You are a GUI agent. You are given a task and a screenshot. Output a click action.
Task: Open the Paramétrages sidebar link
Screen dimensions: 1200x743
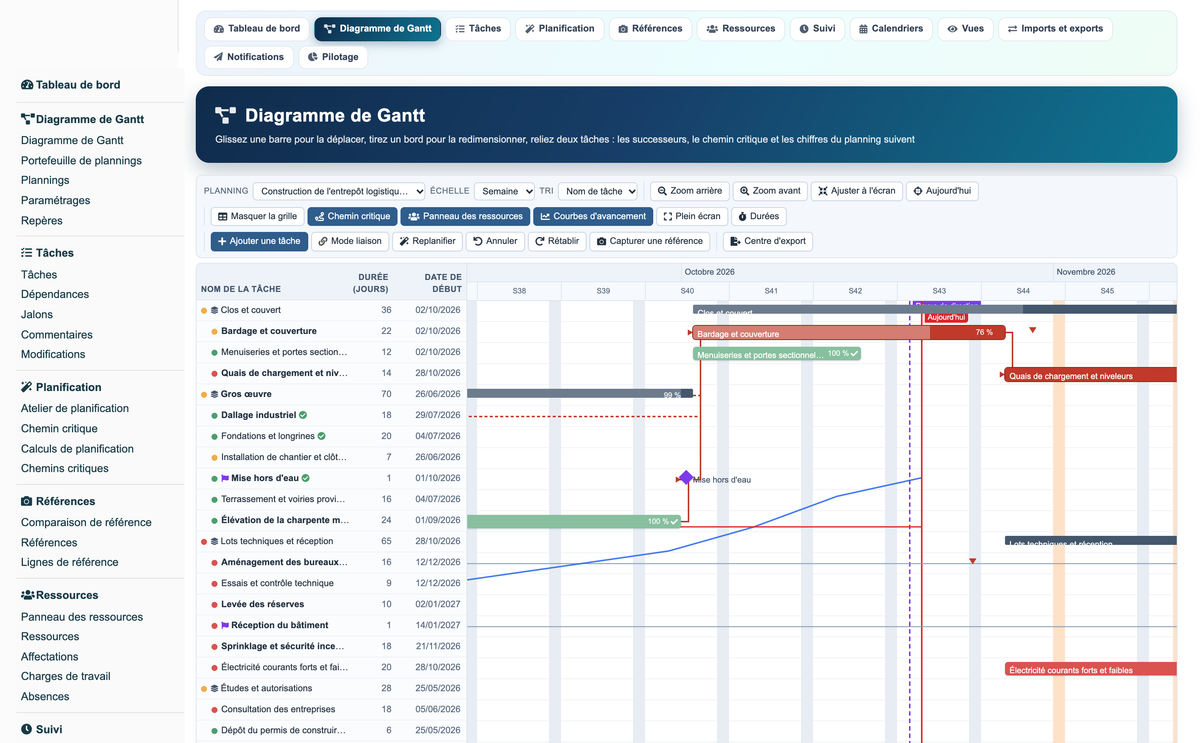click(55, 200)
